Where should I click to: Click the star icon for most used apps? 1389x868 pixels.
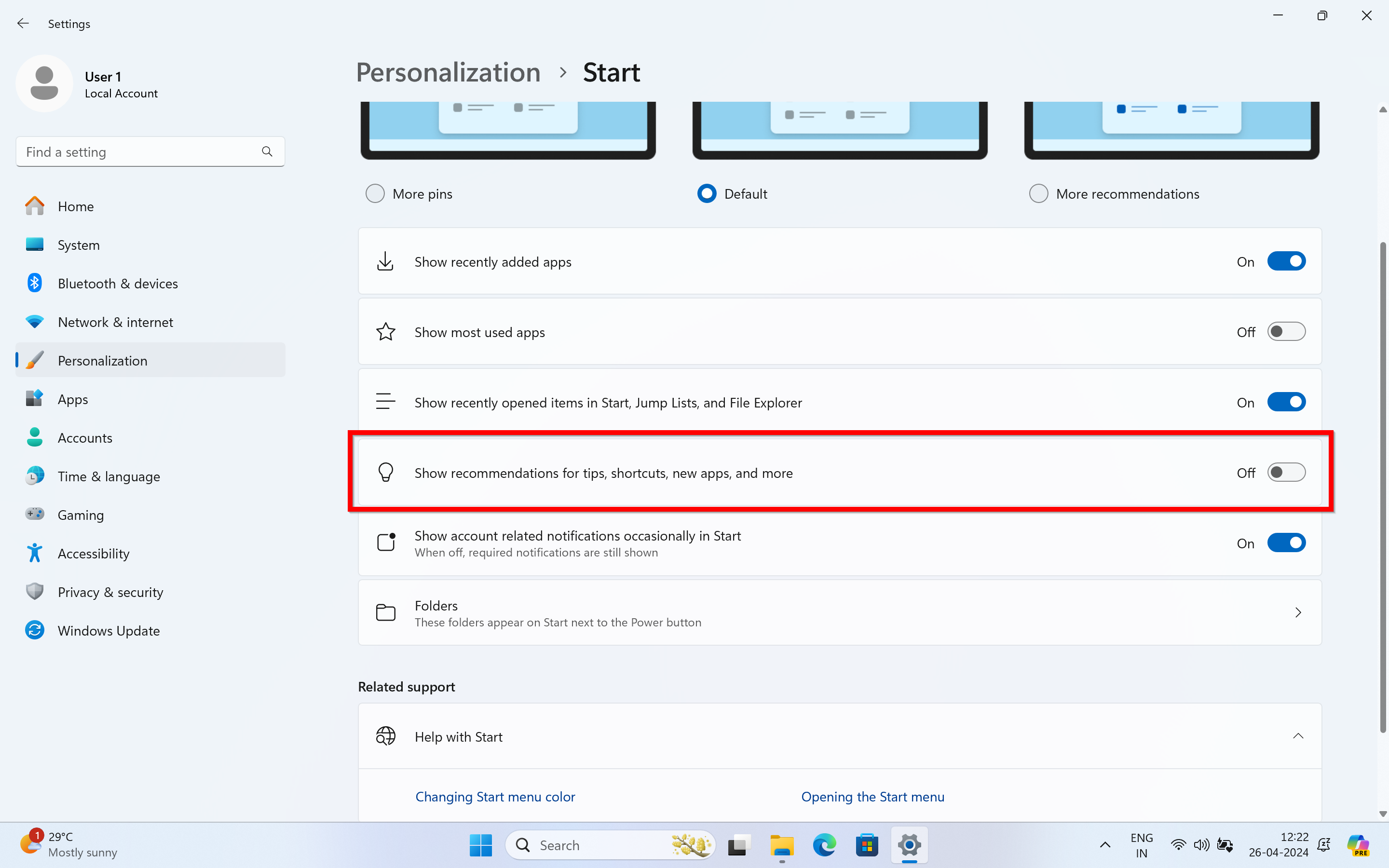click(x=386, y=332)
